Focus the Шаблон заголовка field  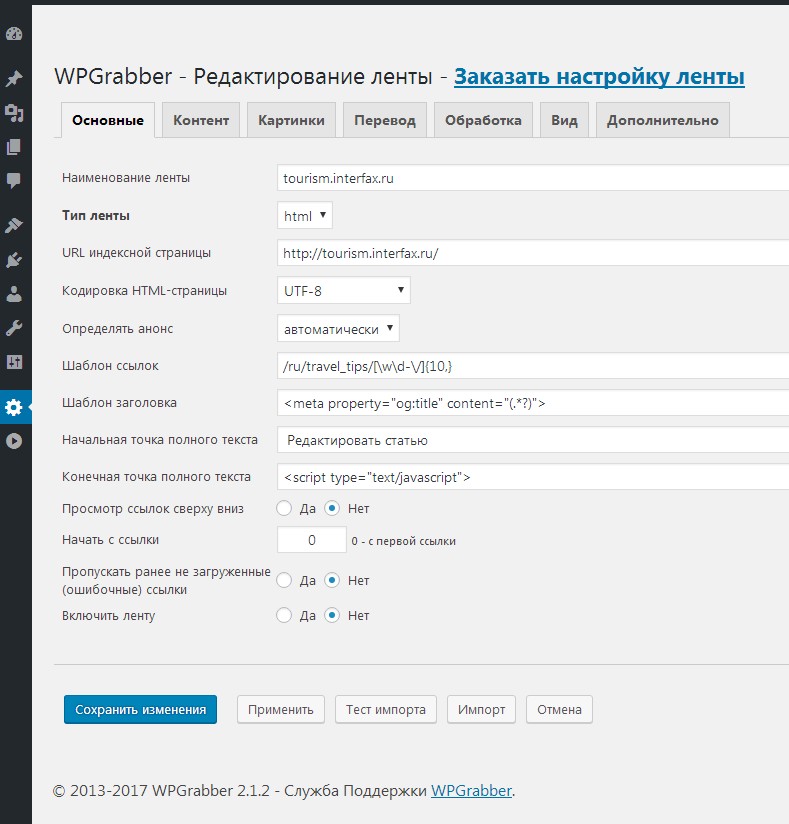click(x=533, y=403)
